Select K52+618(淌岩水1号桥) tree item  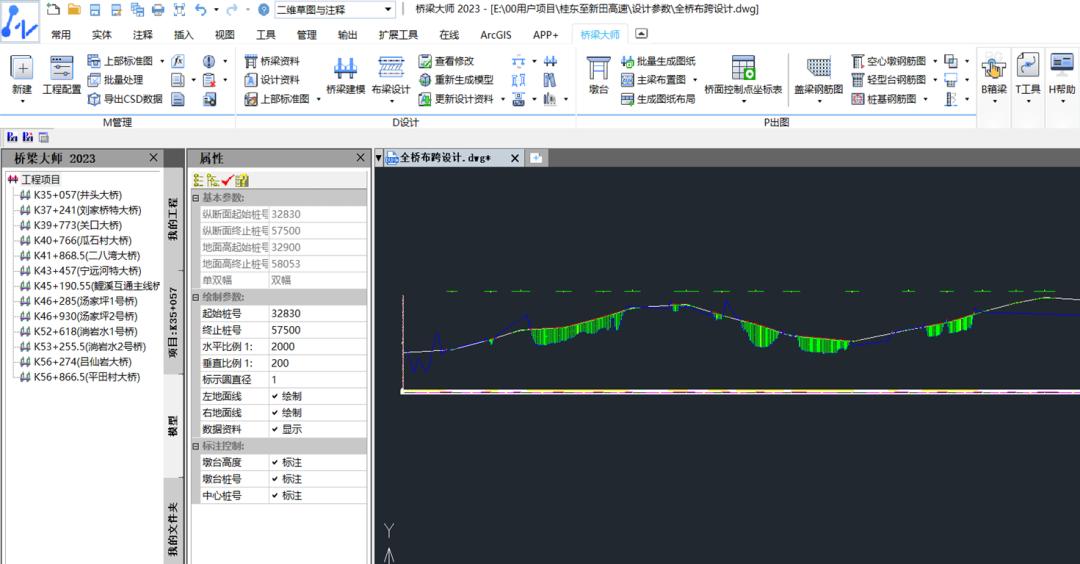(x=85, y=331)
